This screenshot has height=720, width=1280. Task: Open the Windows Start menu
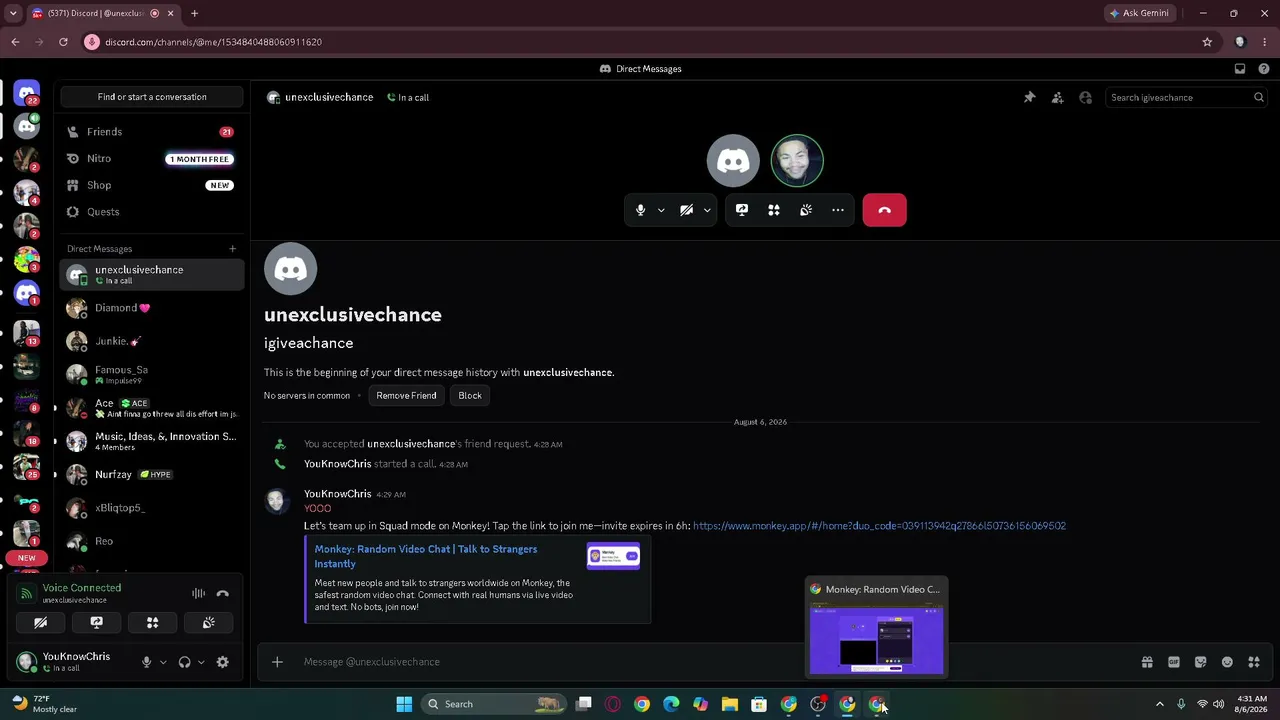(x=404, y=704)
